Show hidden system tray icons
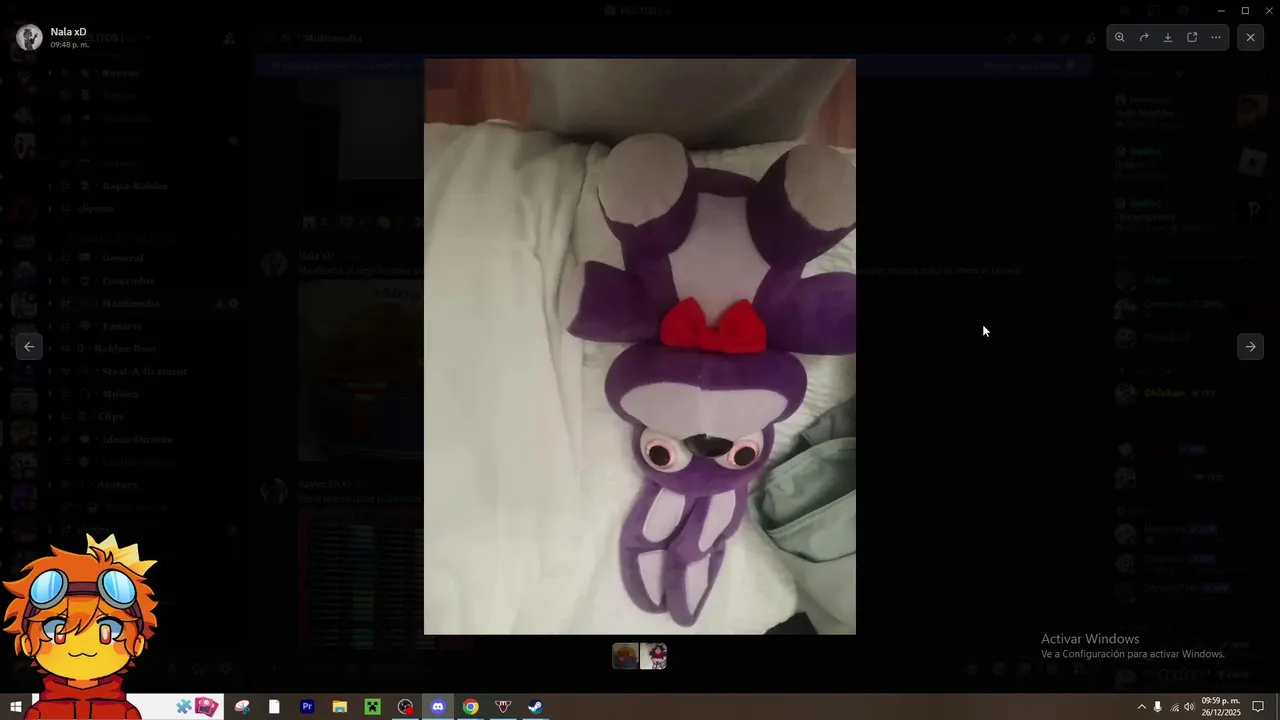This screenshot has height=720, width=1280. point(1142,707)
